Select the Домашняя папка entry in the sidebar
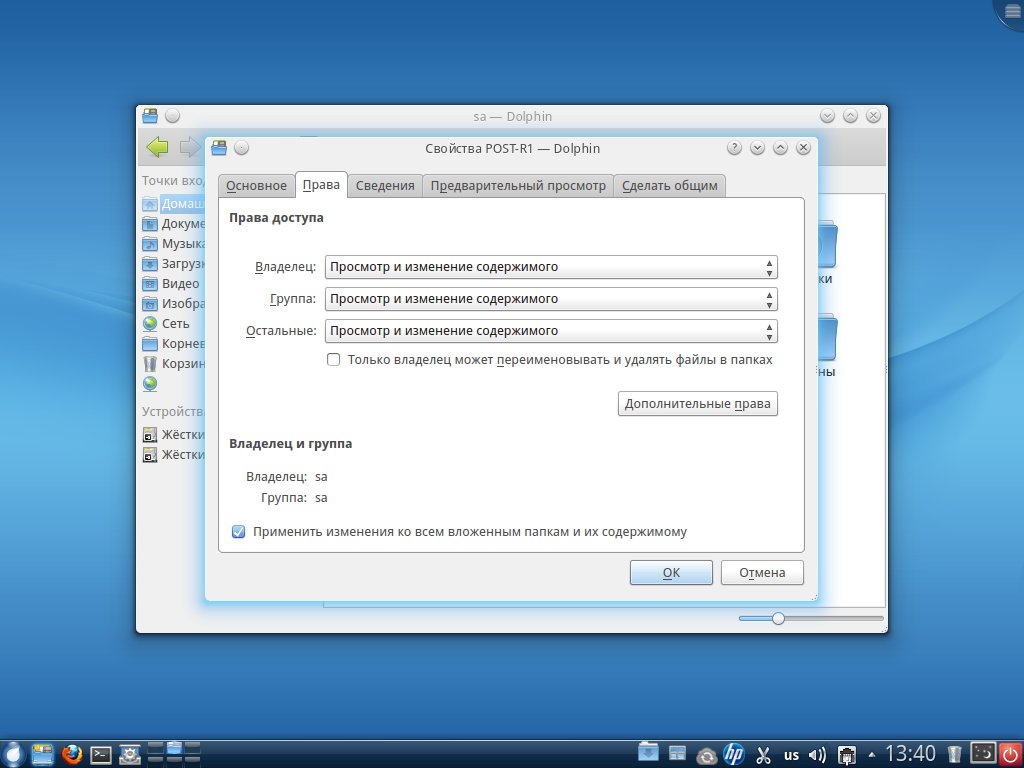Image resolution: width=1024 pixels, height=768 pixels. 174,204
